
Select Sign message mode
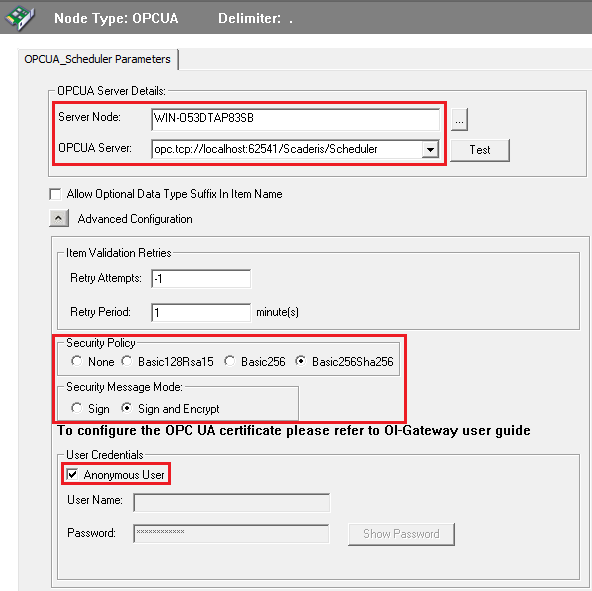[77, 408]
